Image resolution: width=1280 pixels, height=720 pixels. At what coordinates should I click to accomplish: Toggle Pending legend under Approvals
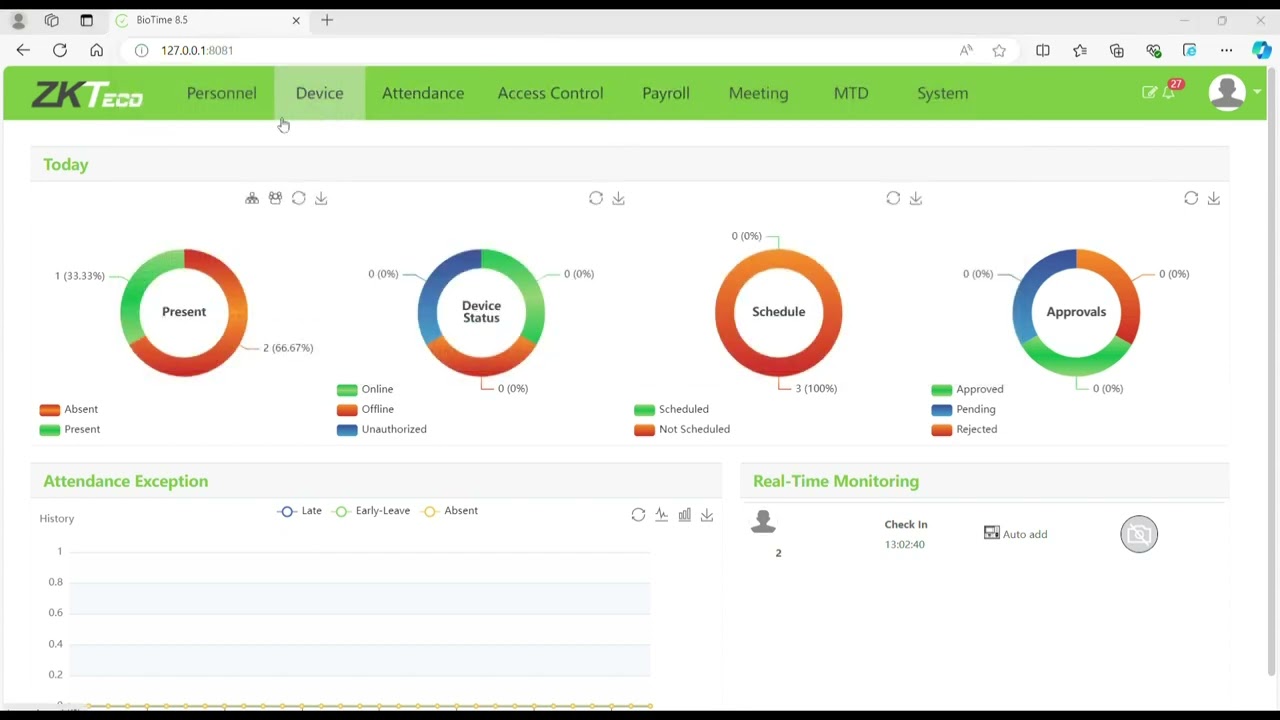tap(963, 409)
